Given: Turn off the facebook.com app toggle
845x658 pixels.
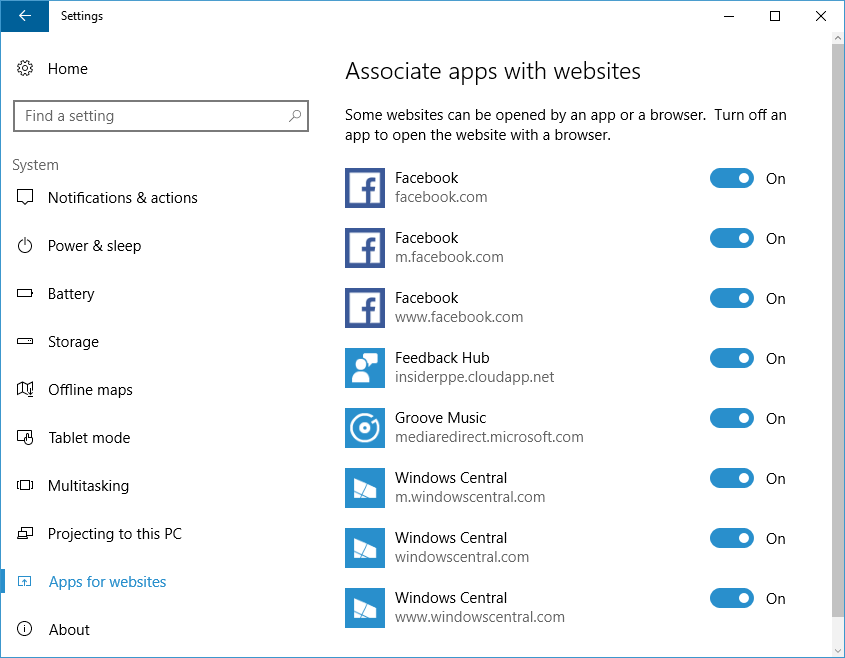Looking at the screenshot, I should pos(732,179).
